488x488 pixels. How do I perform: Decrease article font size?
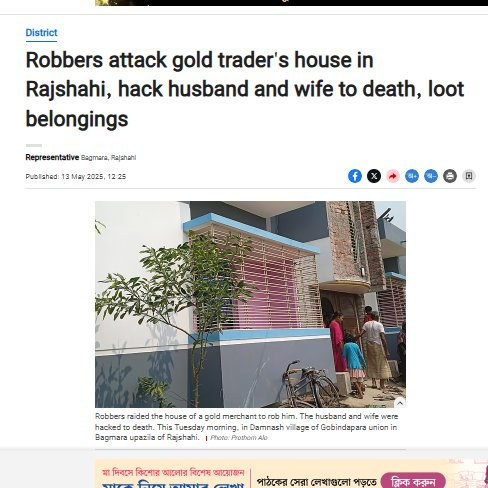click(x=431, y=176)
